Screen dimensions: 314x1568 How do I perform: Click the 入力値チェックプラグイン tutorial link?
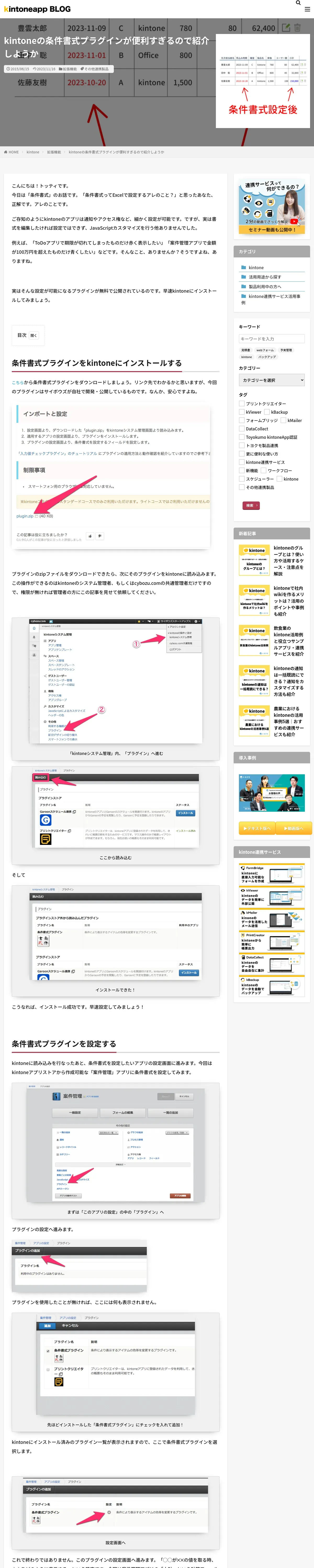click(x=57, y=453)
